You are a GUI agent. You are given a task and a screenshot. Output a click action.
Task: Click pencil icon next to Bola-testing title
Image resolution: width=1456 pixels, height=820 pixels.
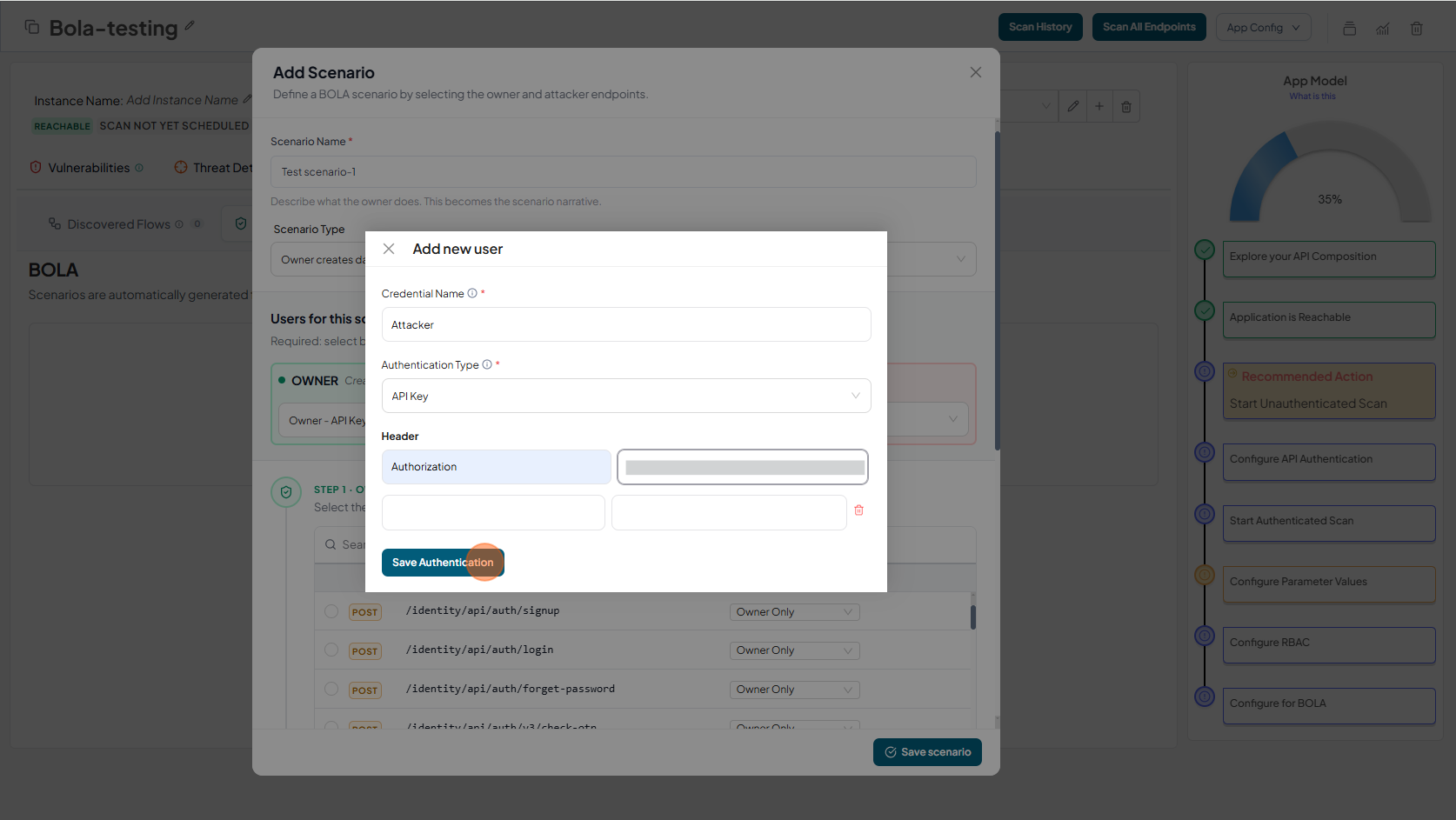coord(190,26)
